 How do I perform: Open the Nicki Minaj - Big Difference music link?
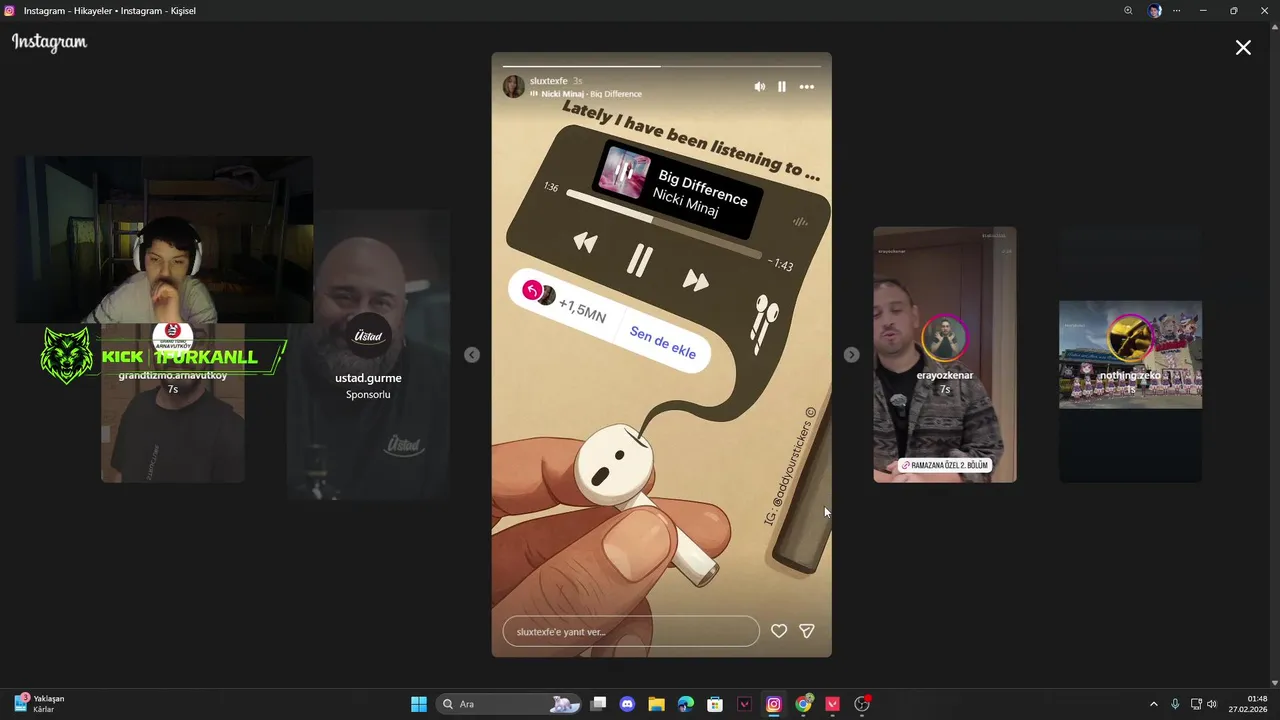[591, 94]
